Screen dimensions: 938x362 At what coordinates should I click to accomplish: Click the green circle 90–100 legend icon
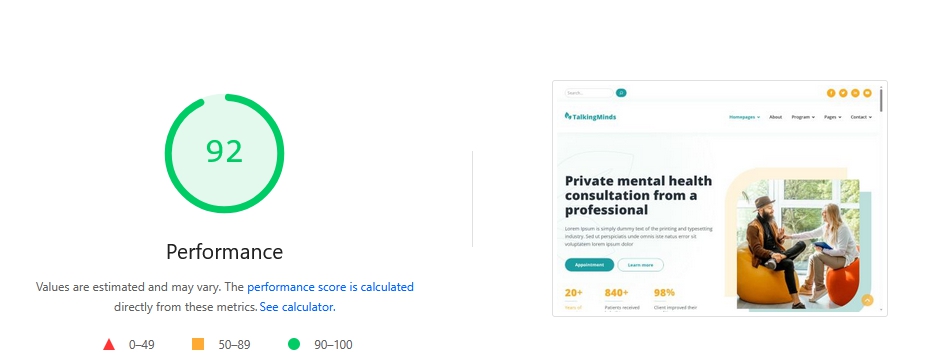click(x=294, y=344)
